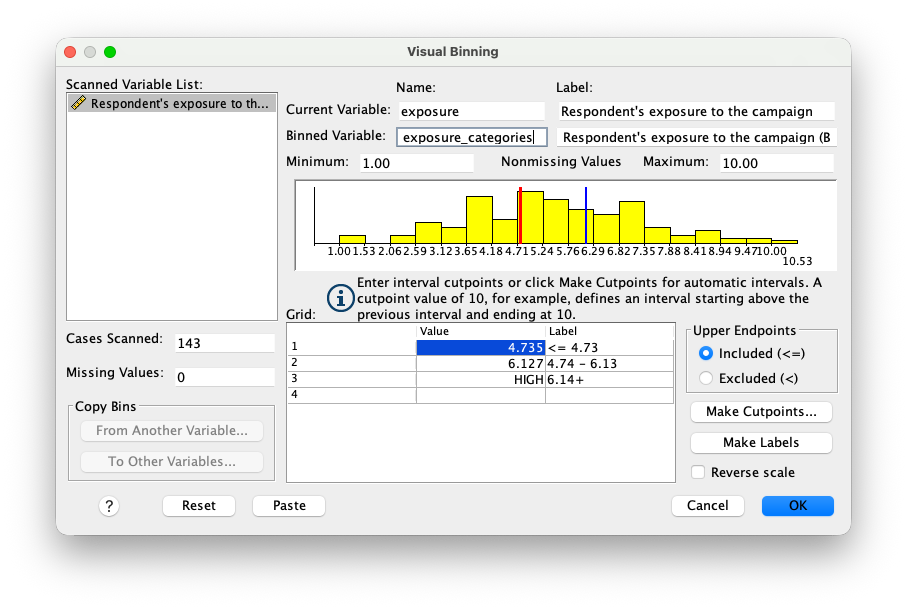Select grid value cell 4.735
This screenshot has height=609, width=907.
pyautogui.click(x=481, y=348)
